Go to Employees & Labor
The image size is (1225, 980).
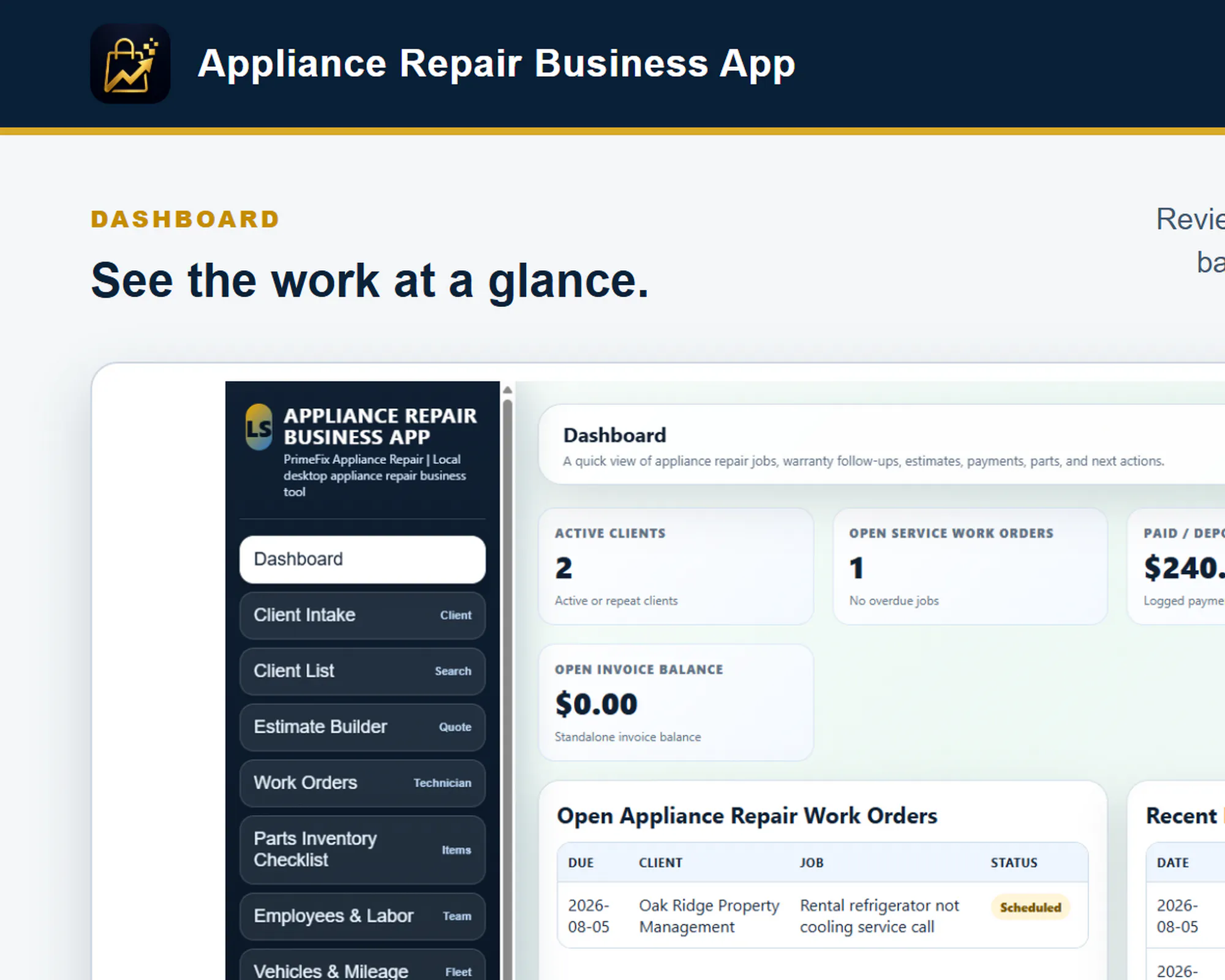pos(363,916)
